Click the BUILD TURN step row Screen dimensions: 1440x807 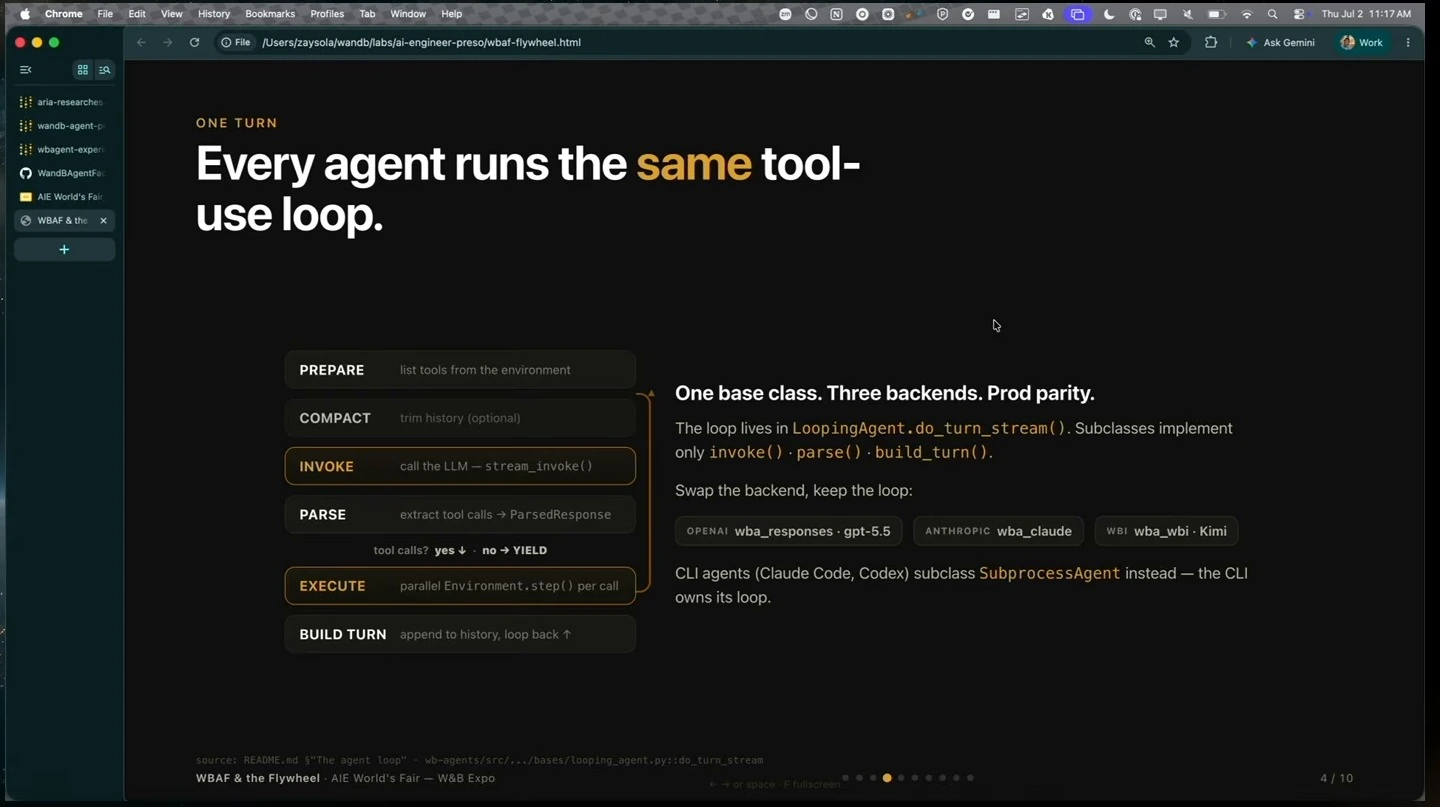click(460, 634)
